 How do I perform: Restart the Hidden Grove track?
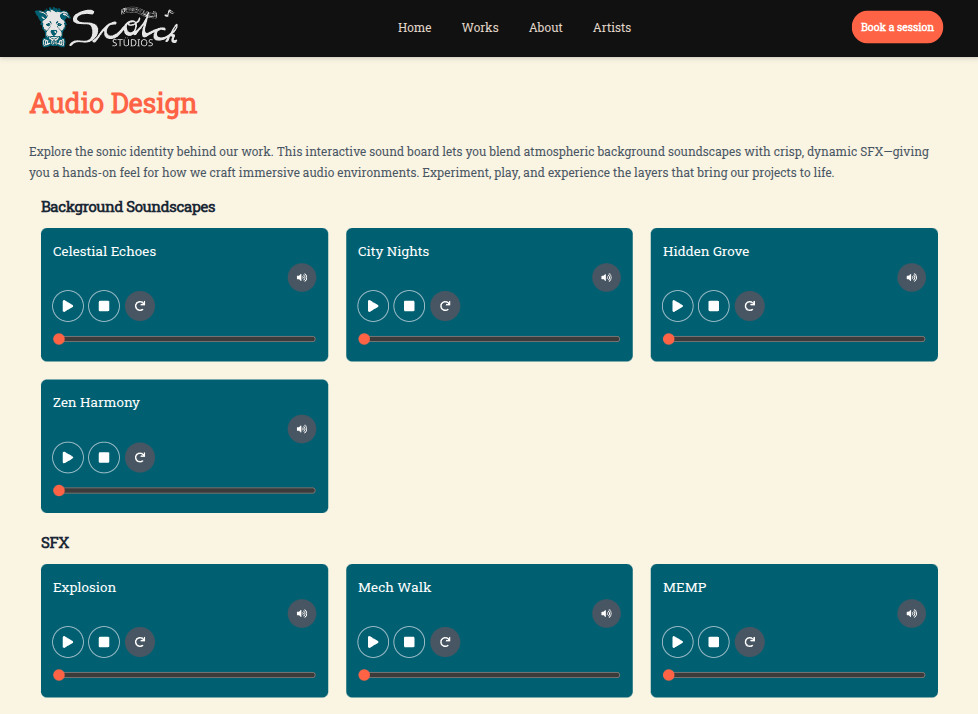coord(750,306)
